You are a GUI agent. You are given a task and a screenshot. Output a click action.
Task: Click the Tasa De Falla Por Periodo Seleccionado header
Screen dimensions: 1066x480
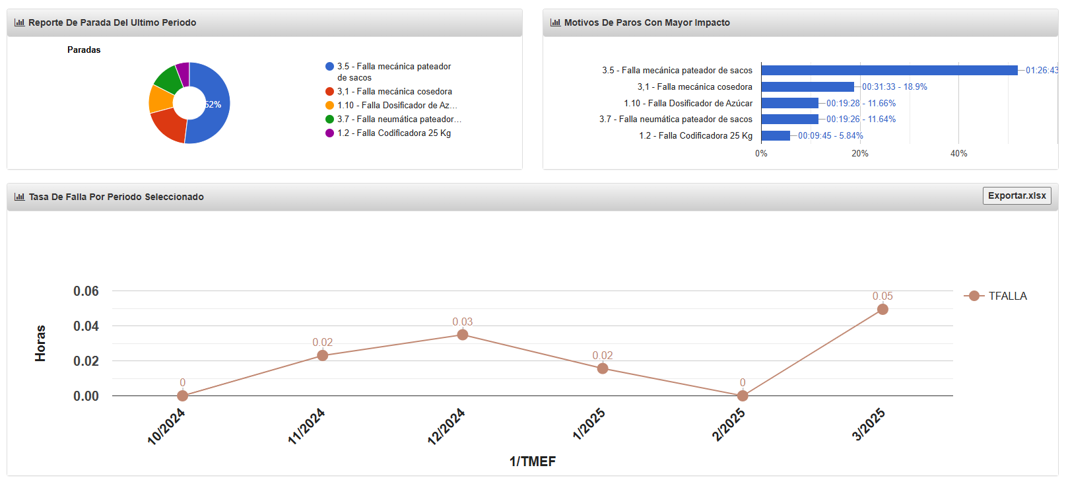(116, 197)
